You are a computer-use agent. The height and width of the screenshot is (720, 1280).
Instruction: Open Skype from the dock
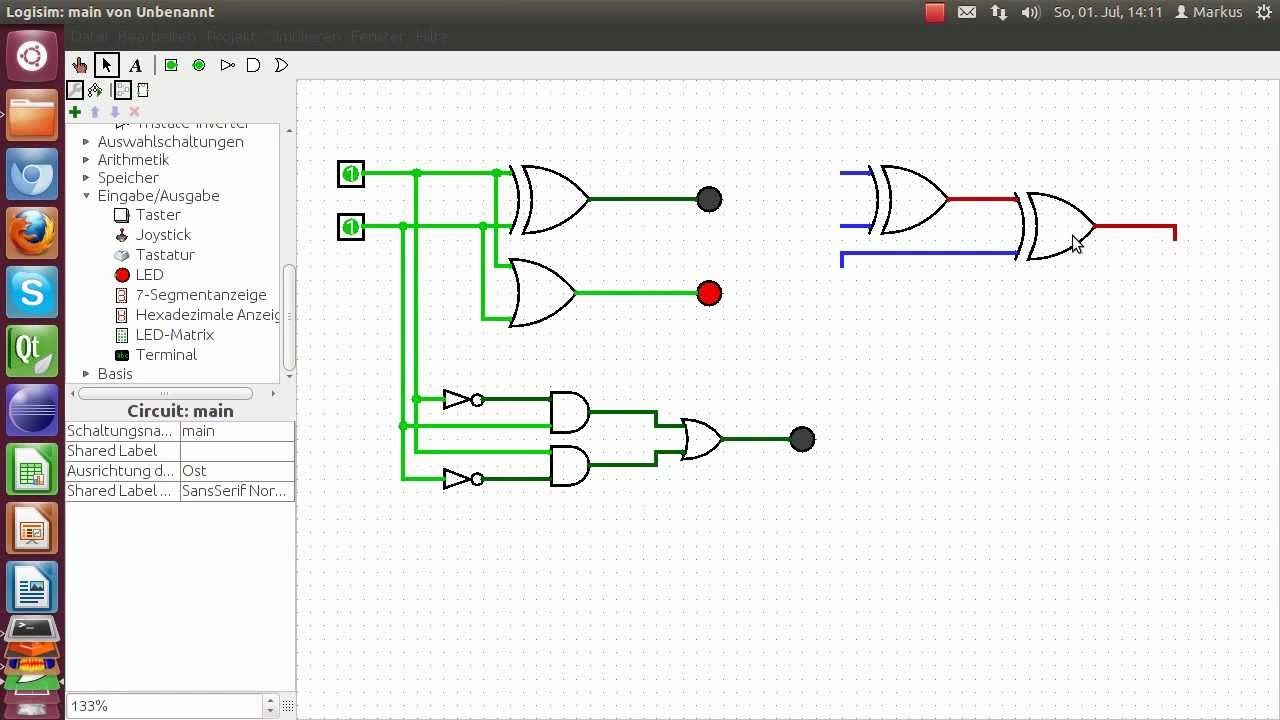click(x=32, y=293)
